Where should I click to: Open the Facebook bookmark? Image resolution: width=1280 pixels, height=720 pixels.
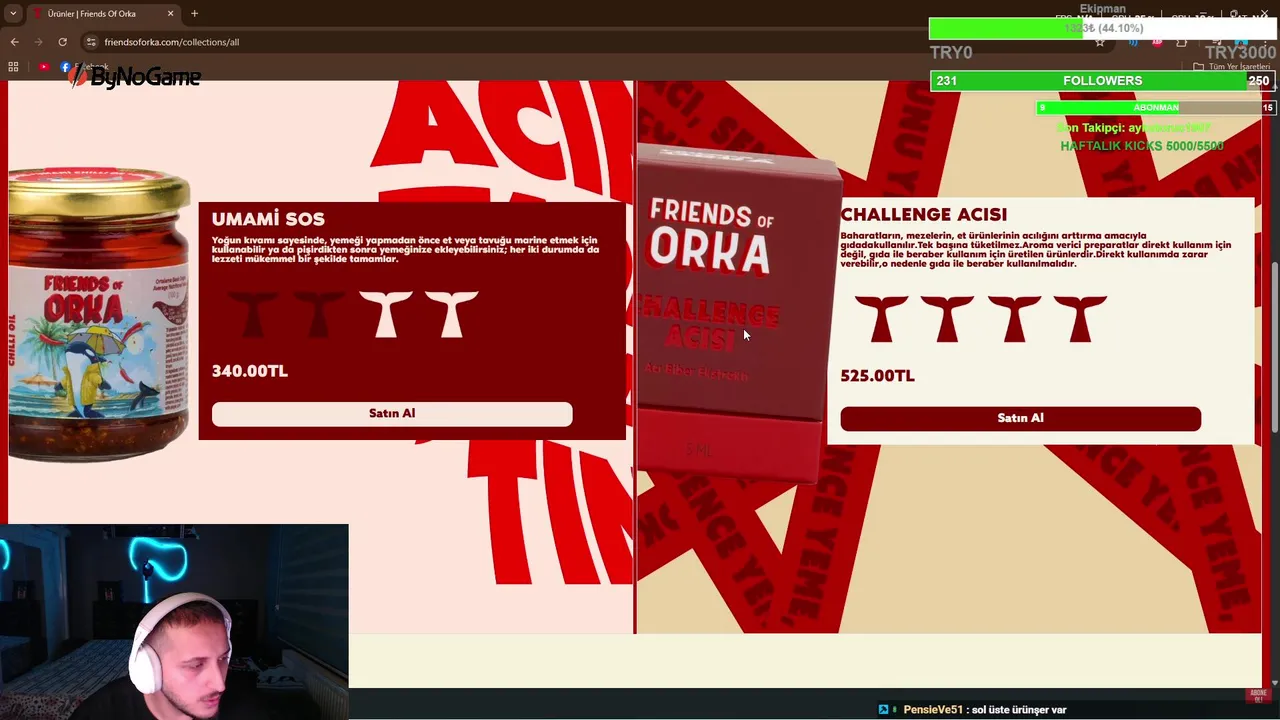84,67
